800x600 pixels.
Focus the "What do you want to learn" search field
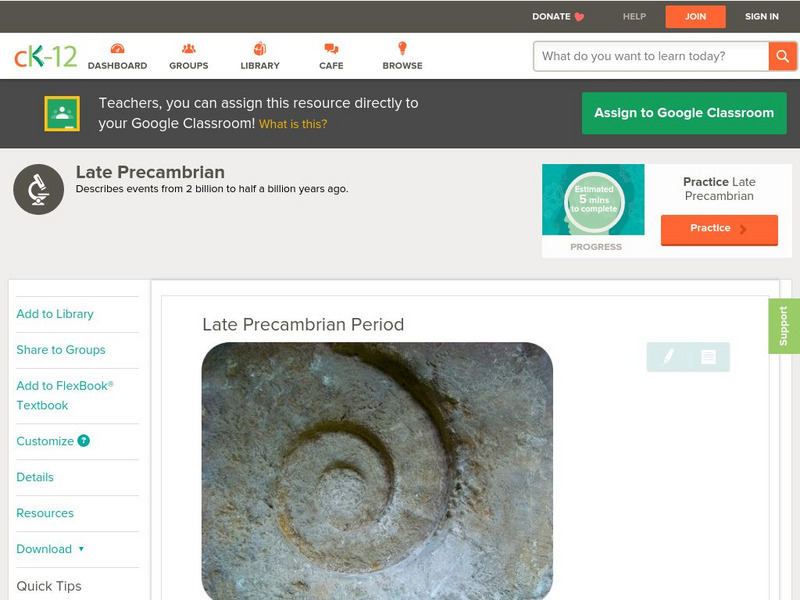tap(652, 56)
